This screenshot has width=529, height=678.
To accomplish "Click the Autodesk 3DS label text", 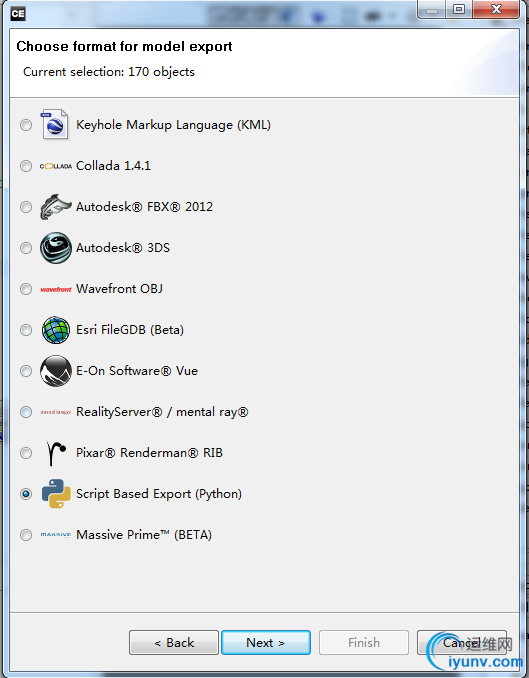I will [x=123, y=248].
